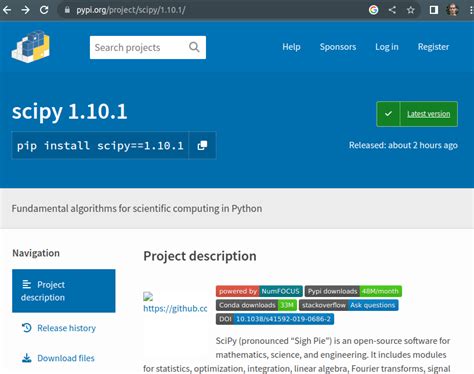Image resolution: width=474 pixels, height=374 pixels.
Task: Open the Sponsors page
Action: (338, 47)
